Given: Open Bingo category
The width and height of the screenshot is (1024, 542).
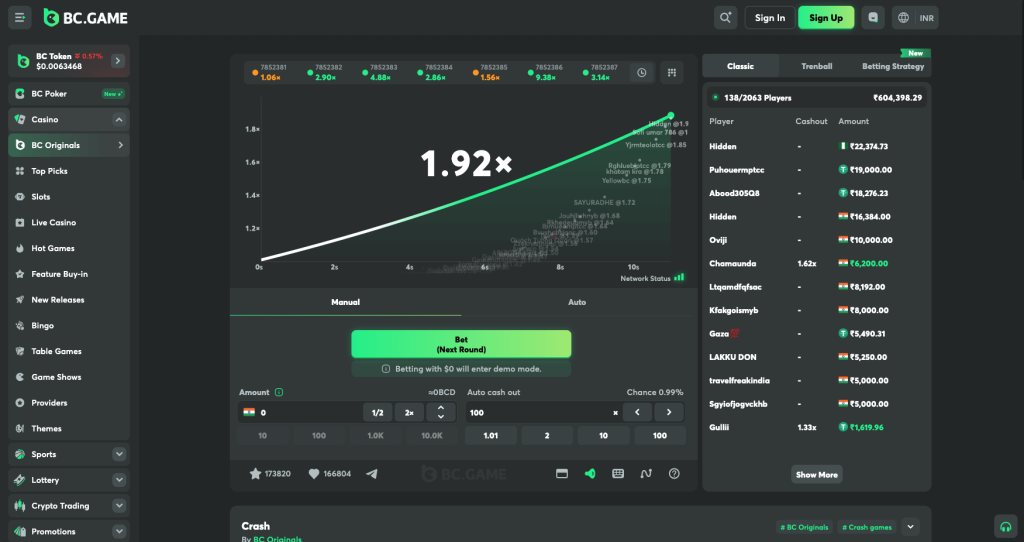Looking at the screenshot, I should point(69,325).
